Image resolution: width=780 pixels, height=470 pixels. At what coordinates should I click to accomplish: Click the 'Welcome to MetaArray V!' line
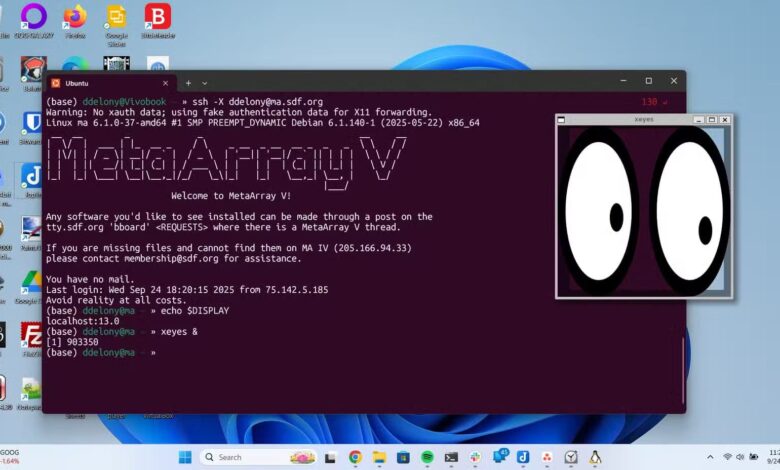(x=231, y=195)
